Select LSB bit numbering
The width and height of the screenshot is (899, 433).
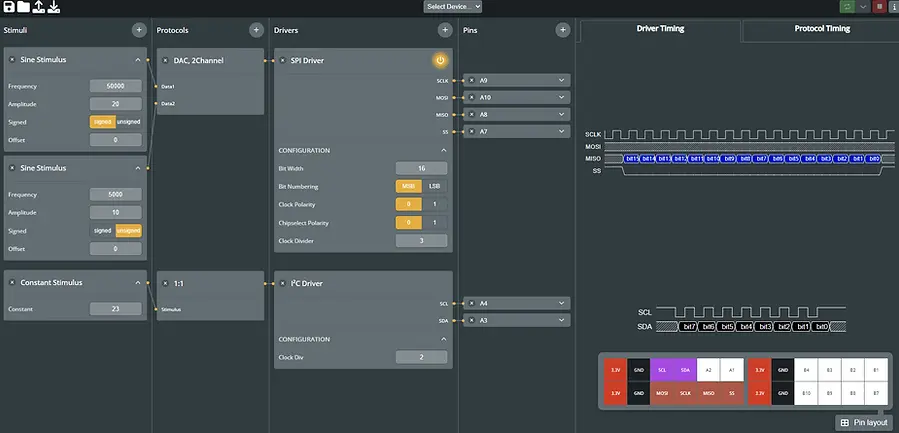point(435,186)
